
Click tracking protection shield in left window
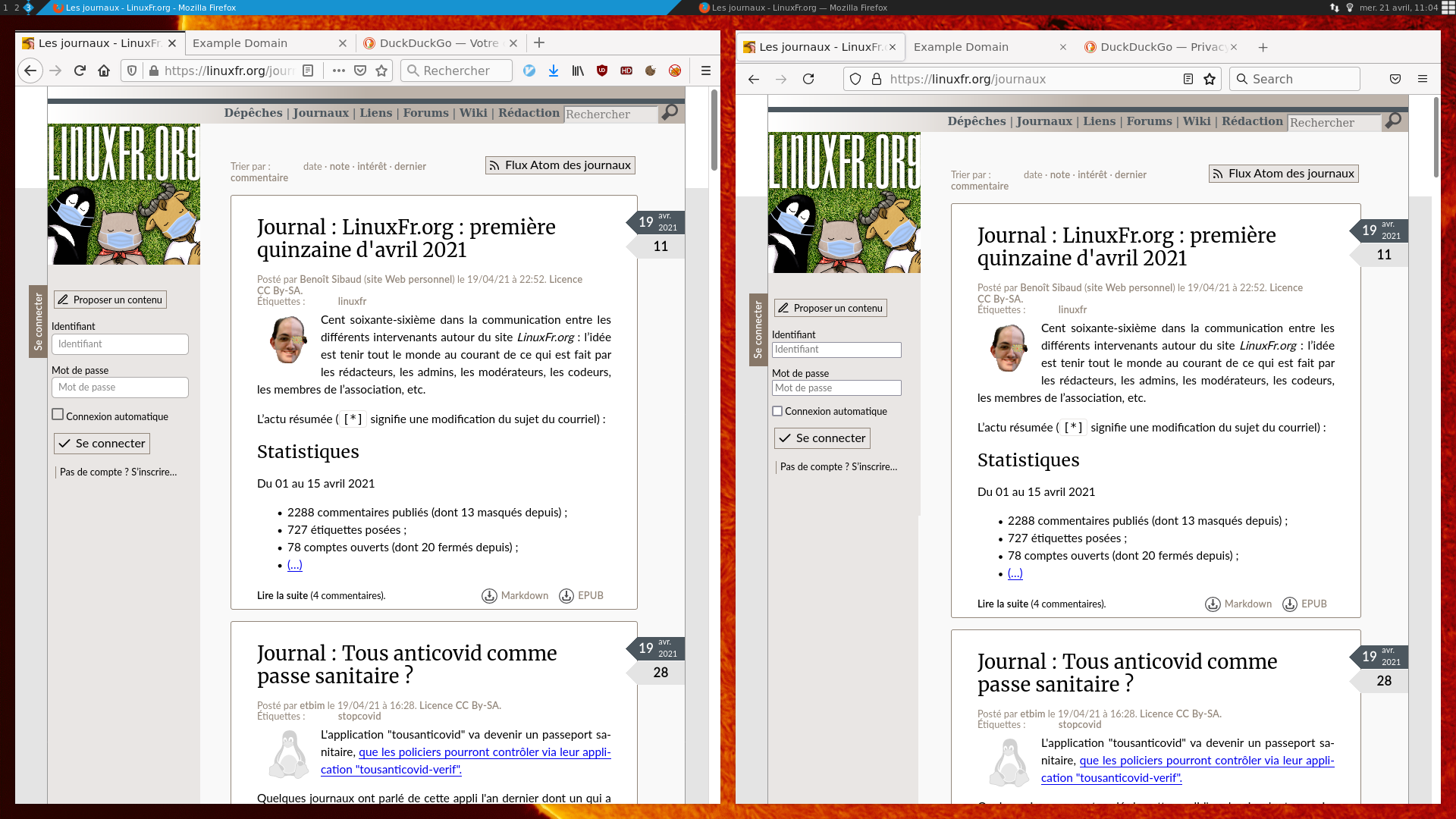[x=132, y=71]
